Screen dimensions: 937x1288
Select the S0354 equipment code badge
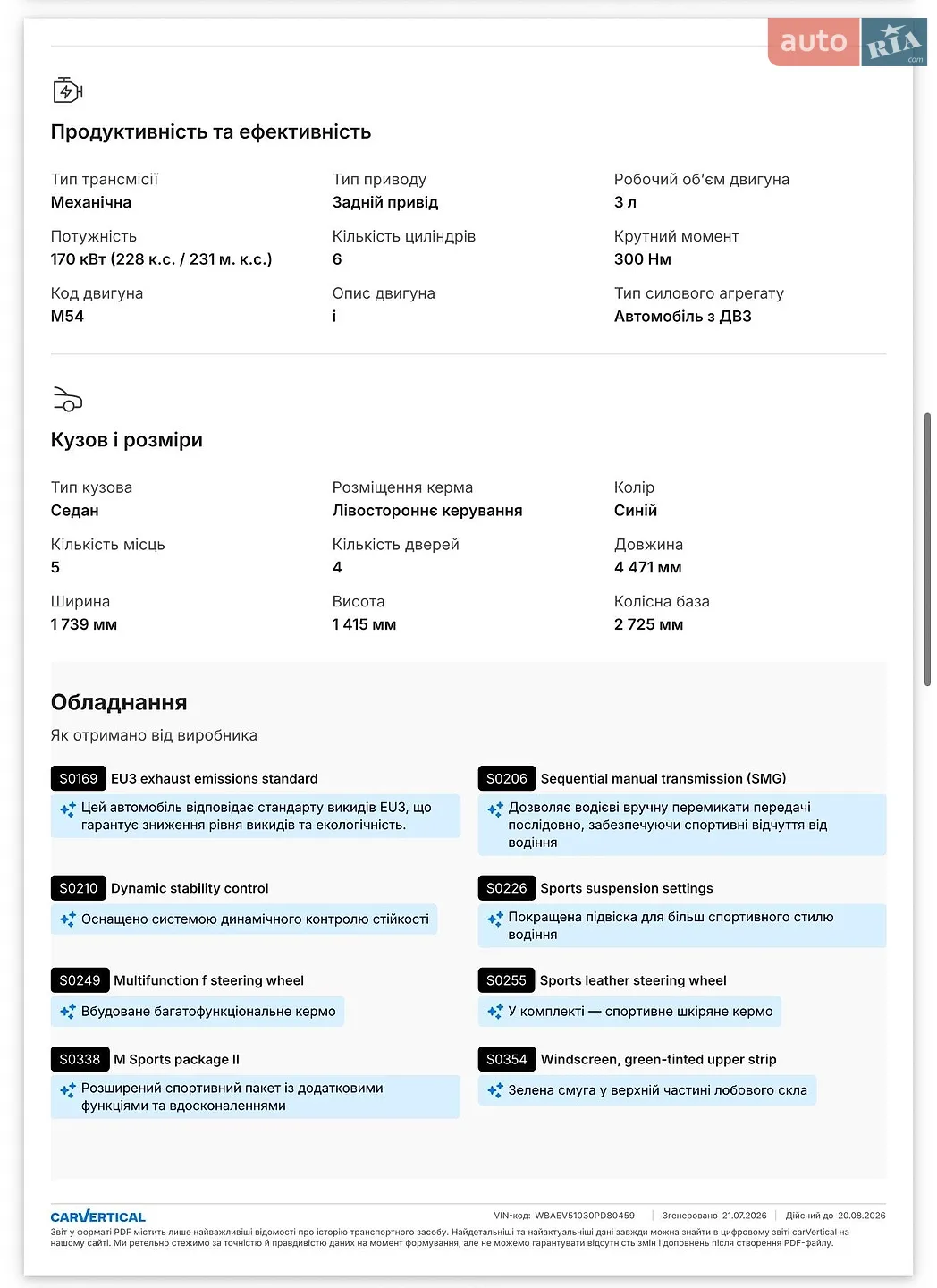507,1059
